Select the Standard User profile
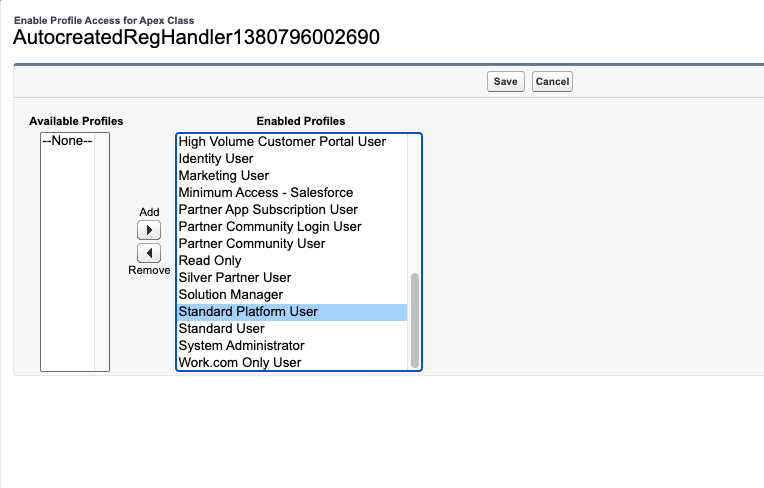 point(221,329)
